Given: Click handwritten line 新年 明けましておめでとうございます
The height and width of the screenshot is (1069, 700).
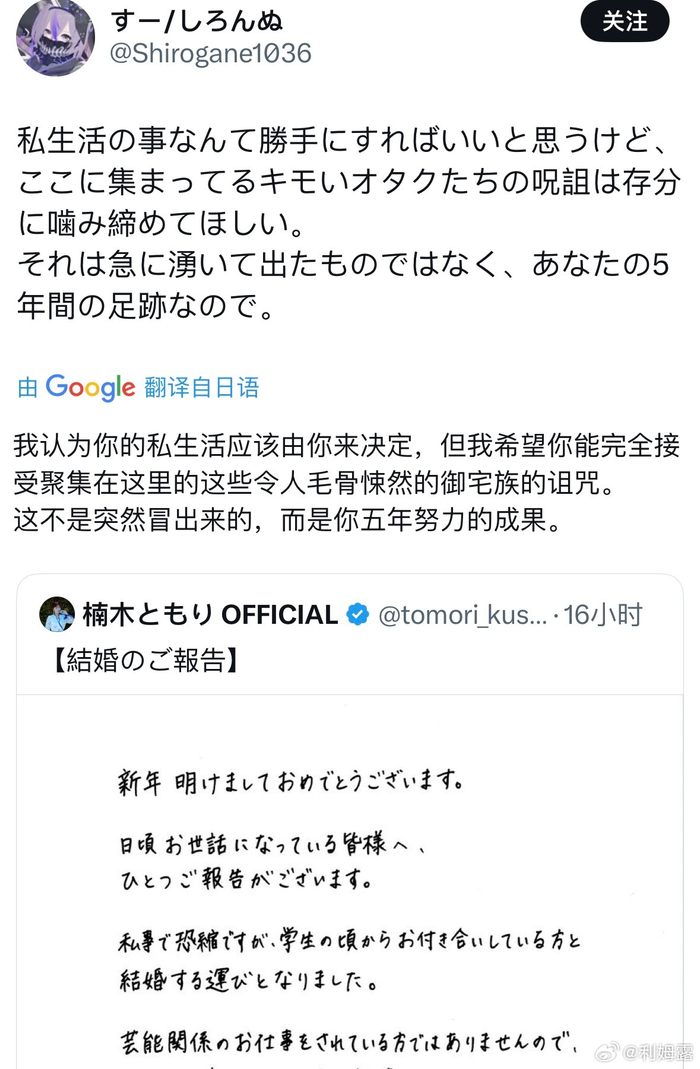Looking at the screenshot, I should pos(288,781).
